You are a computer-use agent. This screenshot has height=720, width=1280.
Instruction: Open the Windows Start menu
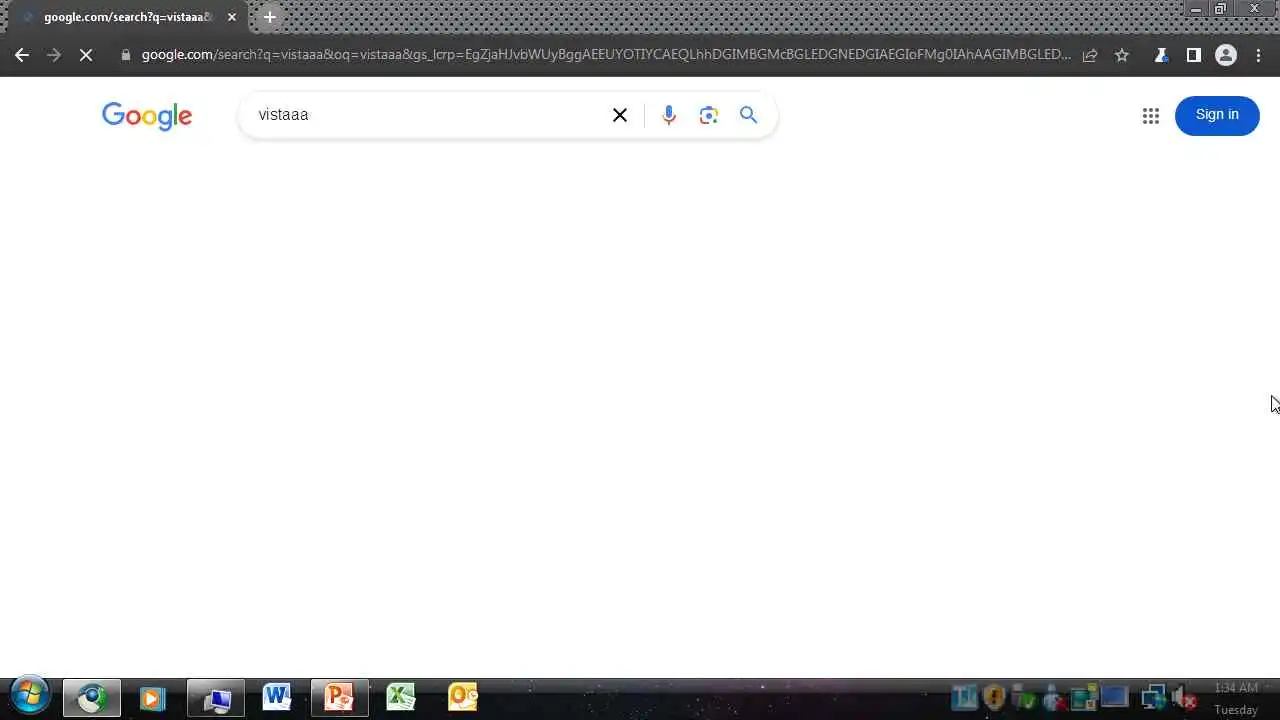point(30,697)
